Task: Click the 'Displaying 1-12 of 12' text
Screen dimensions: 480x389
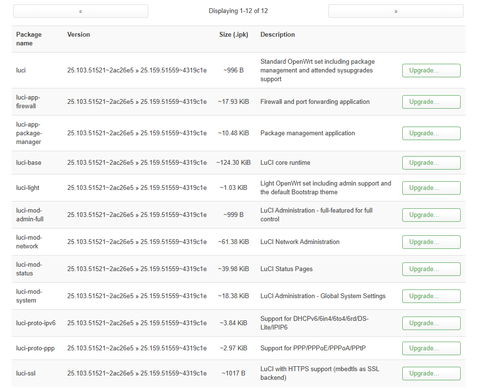Action: 238,11
